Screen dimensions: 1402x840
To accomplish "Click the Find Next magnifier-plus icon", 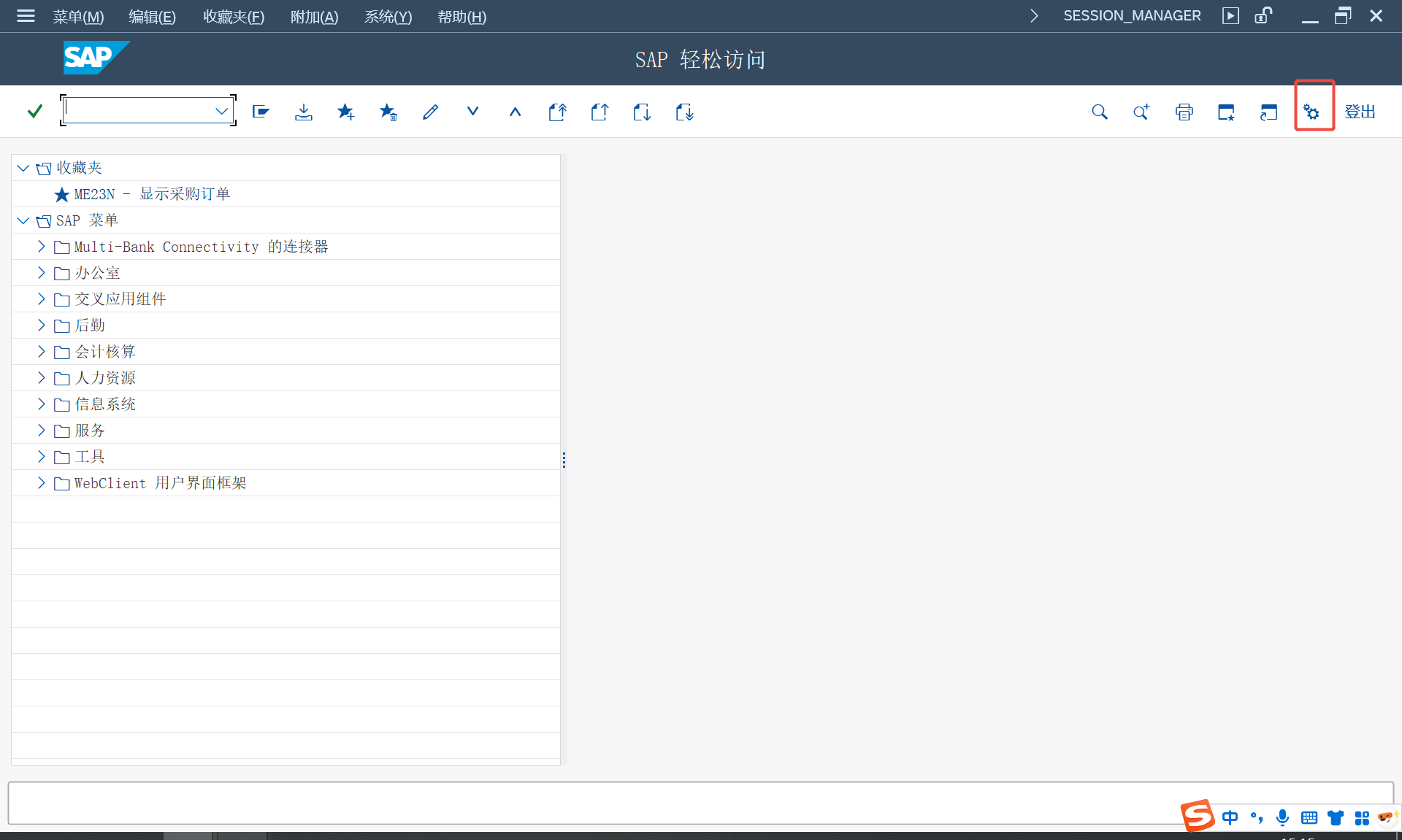I will tap(1141, 112).
